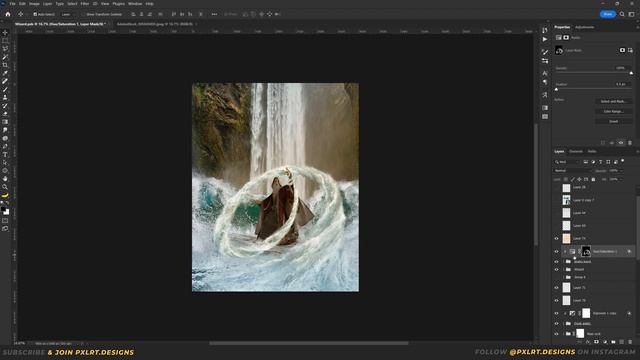Toggle the layer filter on/off switch
Screen dimensions: 640x360
pyautogui.click(x=623, y=161)
